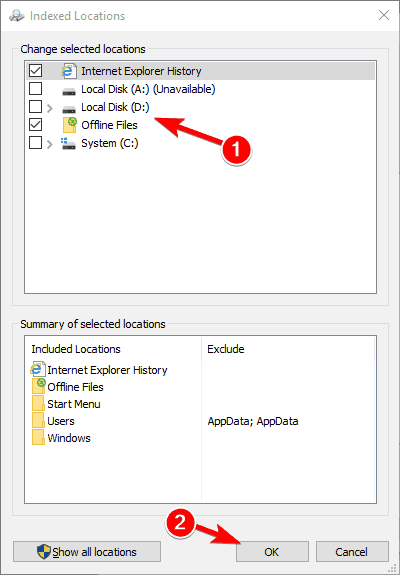Check the Local Disk (A:) checkbox
This screenshot has width=400, height=575.
tap(35, 89)
